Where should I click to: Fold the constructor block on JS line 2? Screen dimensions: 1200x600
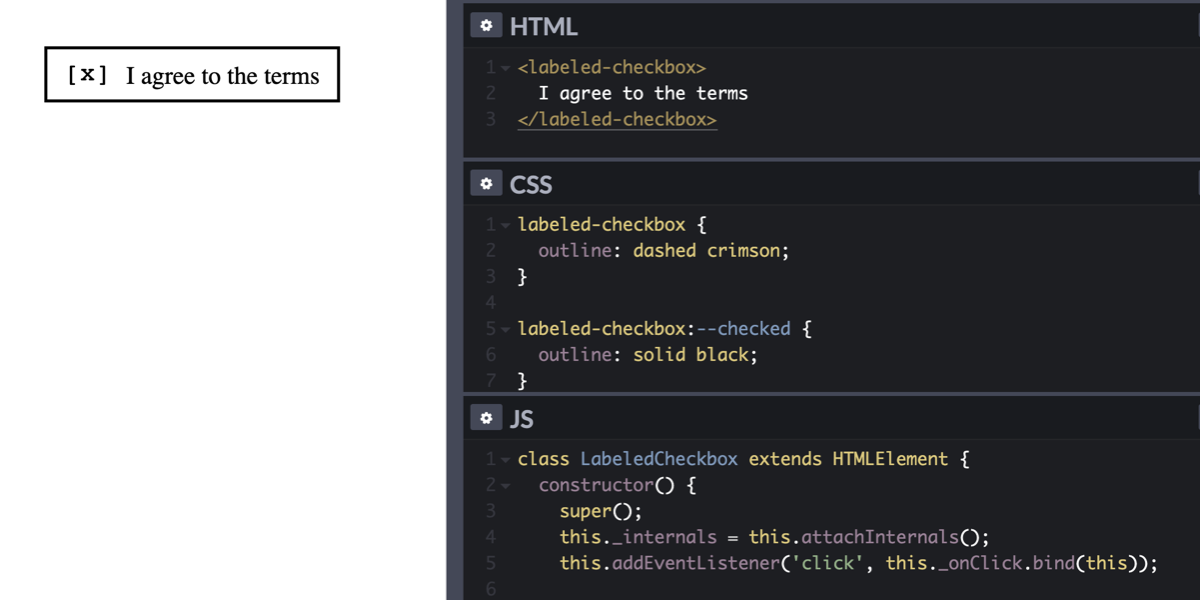click(506, 486)
